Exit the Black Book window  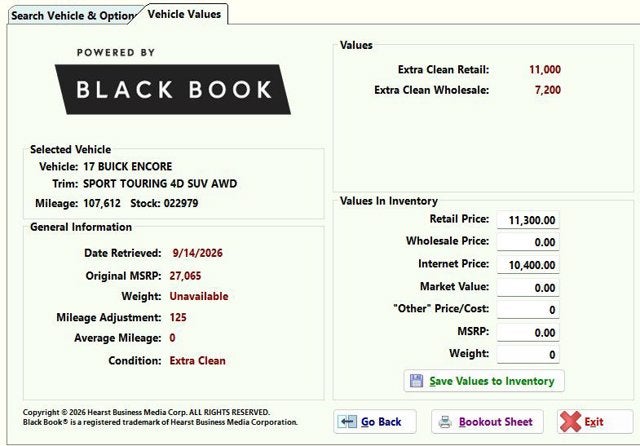pos(595,422)
